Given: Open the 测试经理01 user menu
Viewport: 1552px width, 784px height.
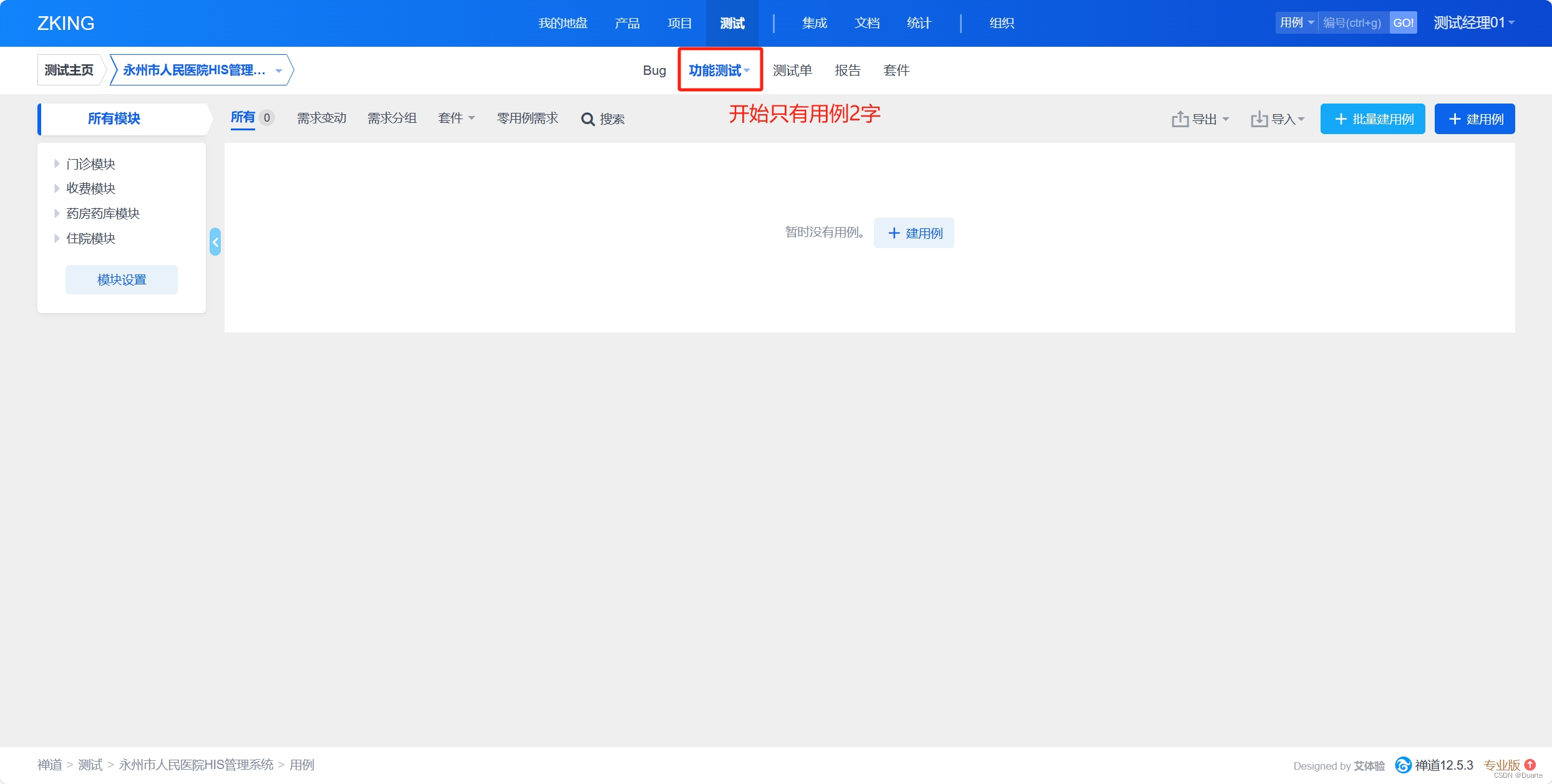Looking at the screenshot, I should point(1473,23).
